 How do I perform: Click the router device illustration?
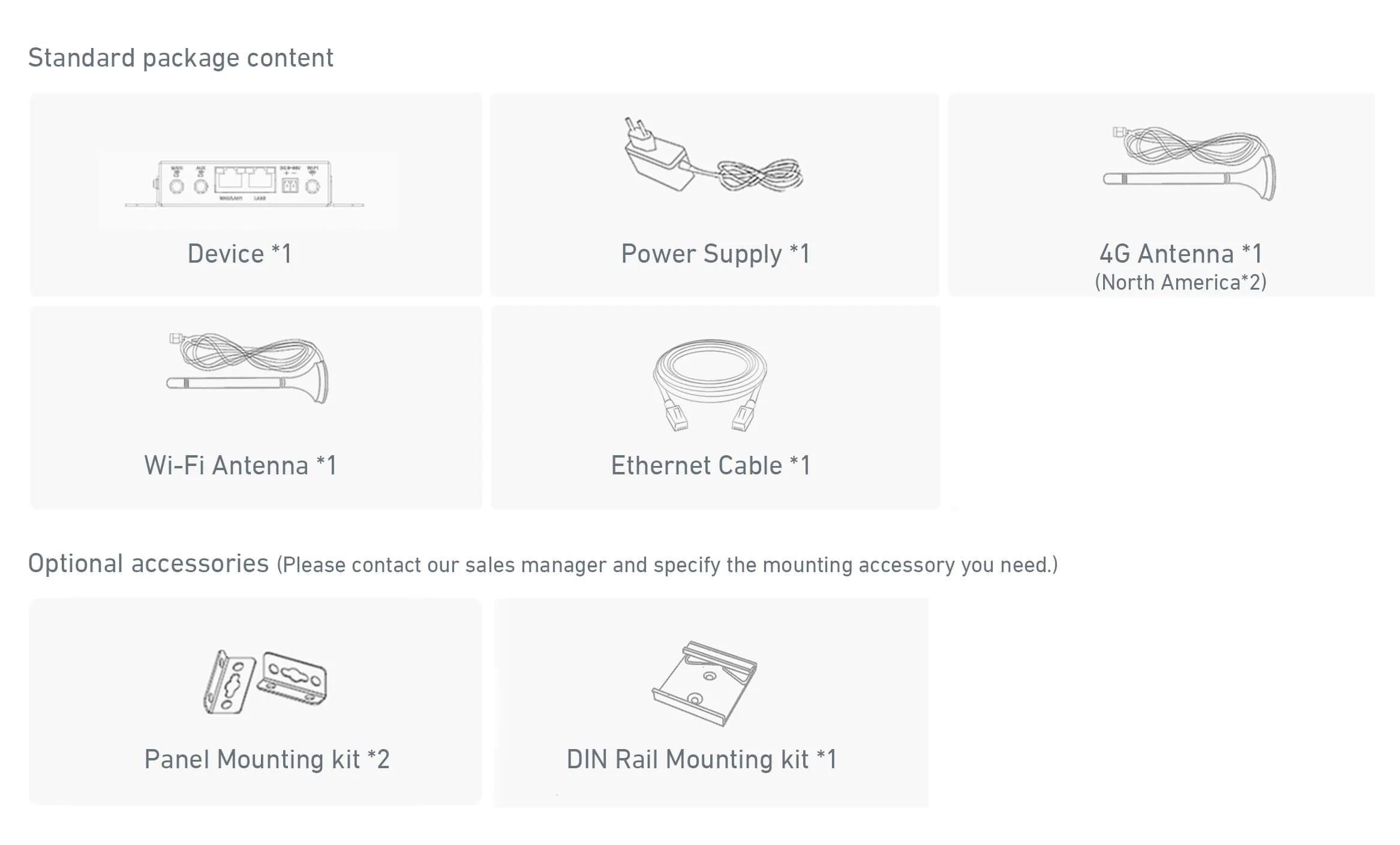click(244, 184)
